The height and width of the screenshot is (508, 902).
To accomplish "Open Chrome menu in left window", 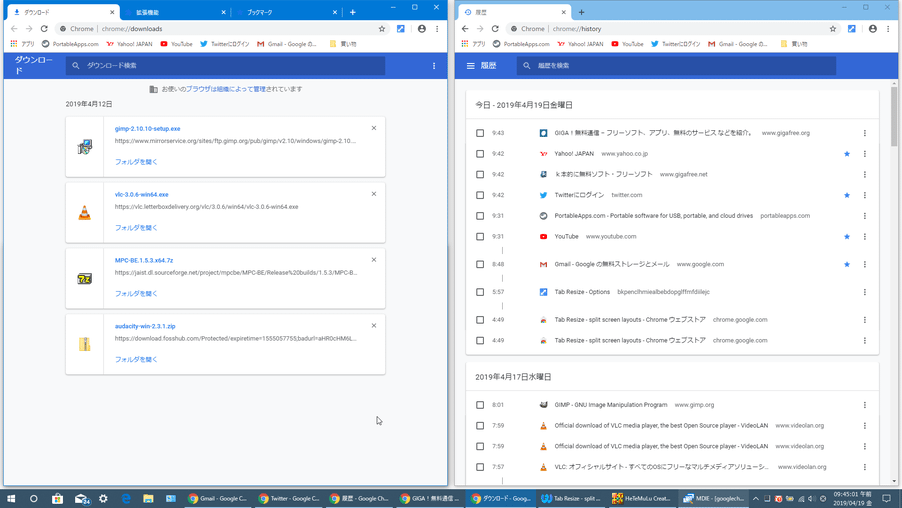I will point(437,29).
